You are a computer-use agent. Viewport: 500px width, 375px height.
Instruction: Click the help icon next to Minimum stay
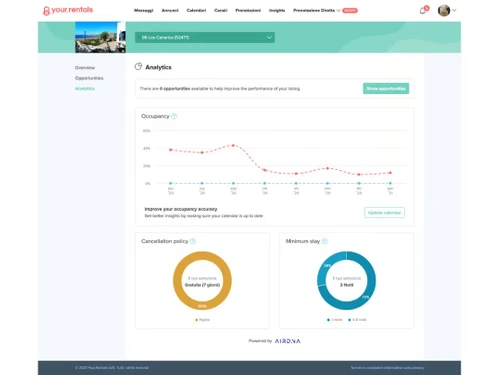tap(325, 241)
